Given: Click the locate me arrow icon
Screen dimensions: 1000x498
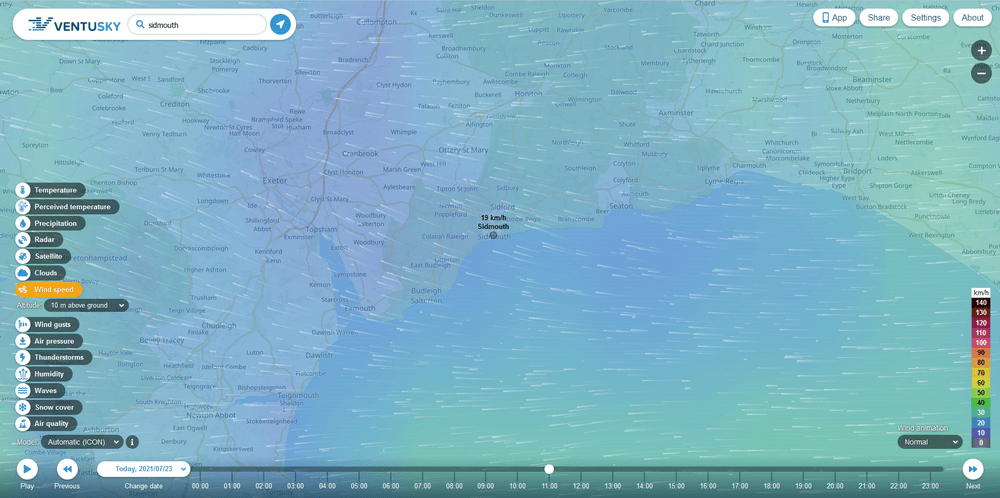Looking at the screenshot, I should [281, 24].
